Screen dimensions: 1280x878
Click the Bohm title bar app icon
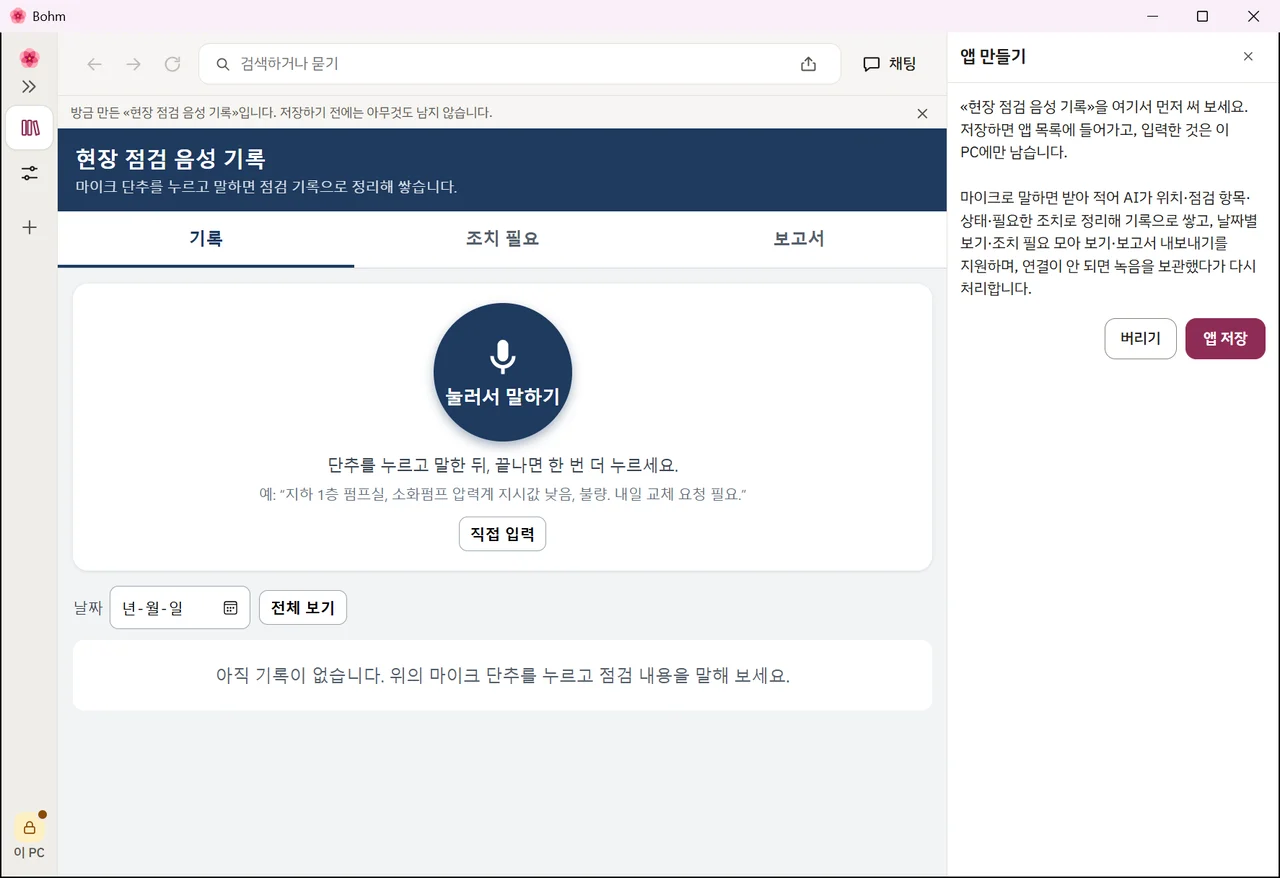point(17,16)
